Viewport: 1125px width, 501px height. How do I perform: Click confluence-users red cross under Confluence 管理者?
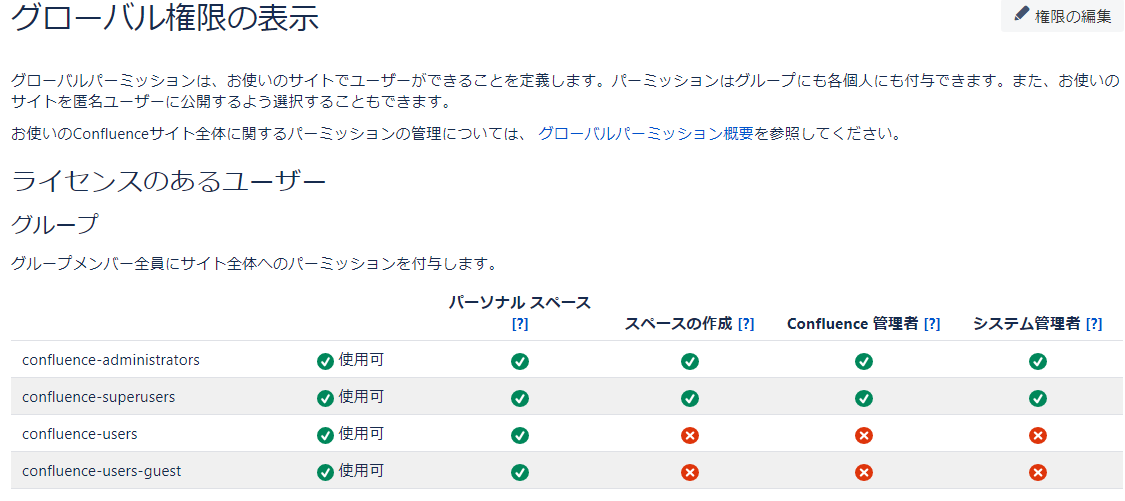click(864, 435)
